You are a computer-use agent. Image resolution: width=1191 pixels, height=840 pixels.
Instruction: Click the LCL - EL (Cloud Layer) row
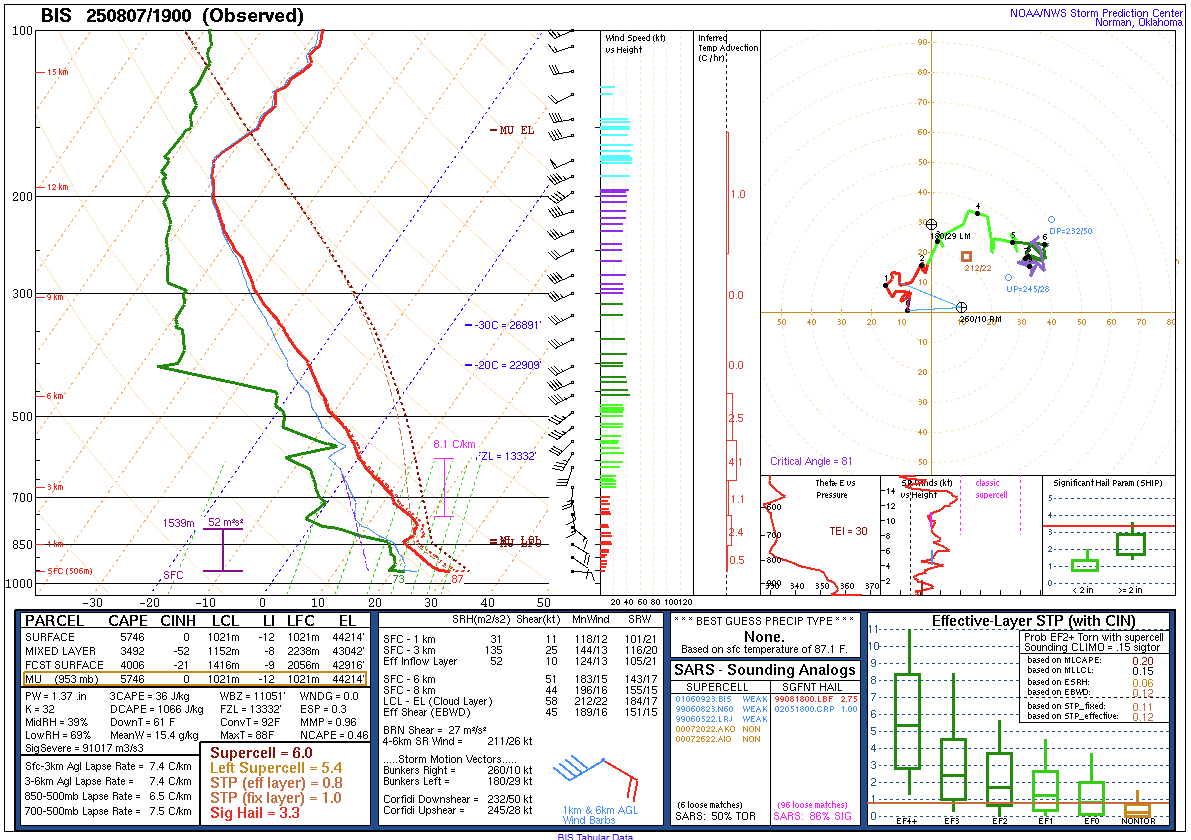520,701
